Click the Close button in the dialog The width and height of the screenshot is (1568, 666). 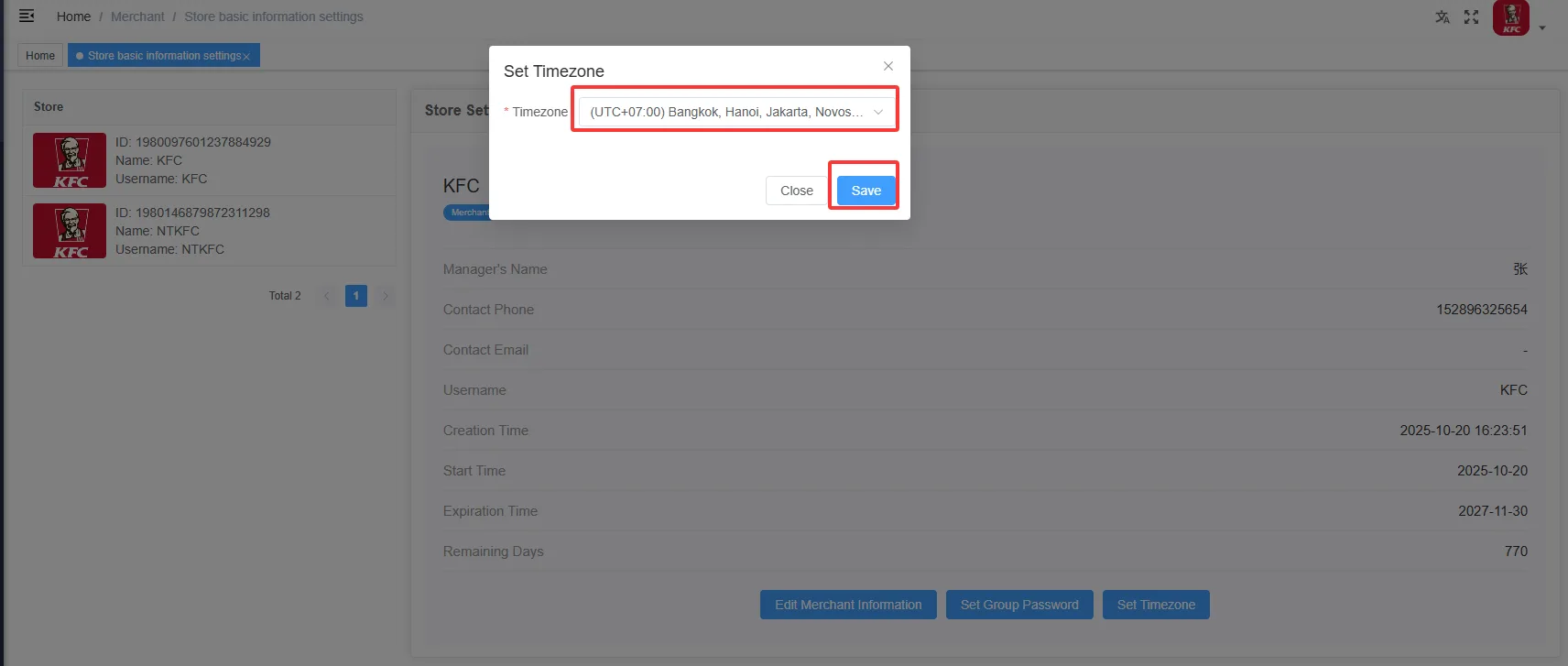click(x=797, y=191)
